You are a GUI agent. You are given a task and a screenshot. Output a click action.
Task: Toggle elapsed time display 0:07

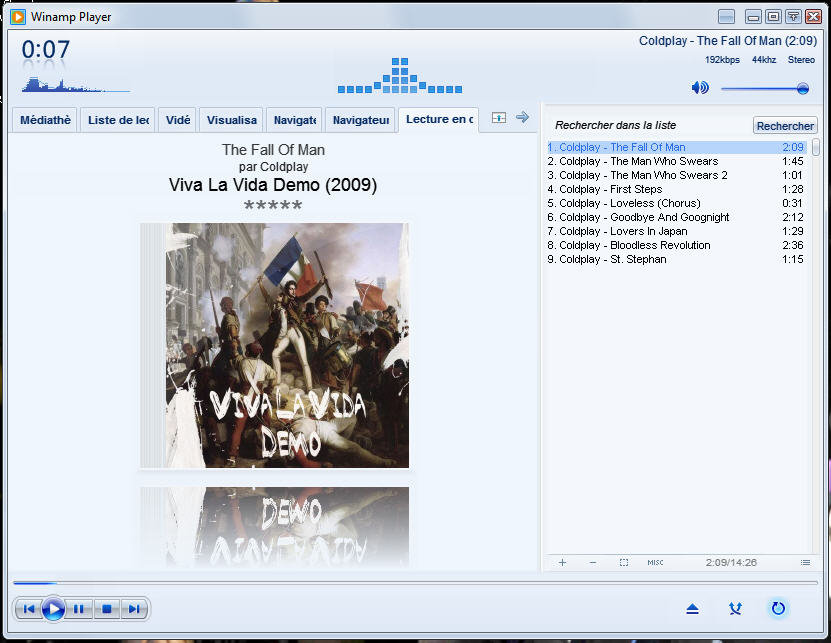click(x=46, y=50)
